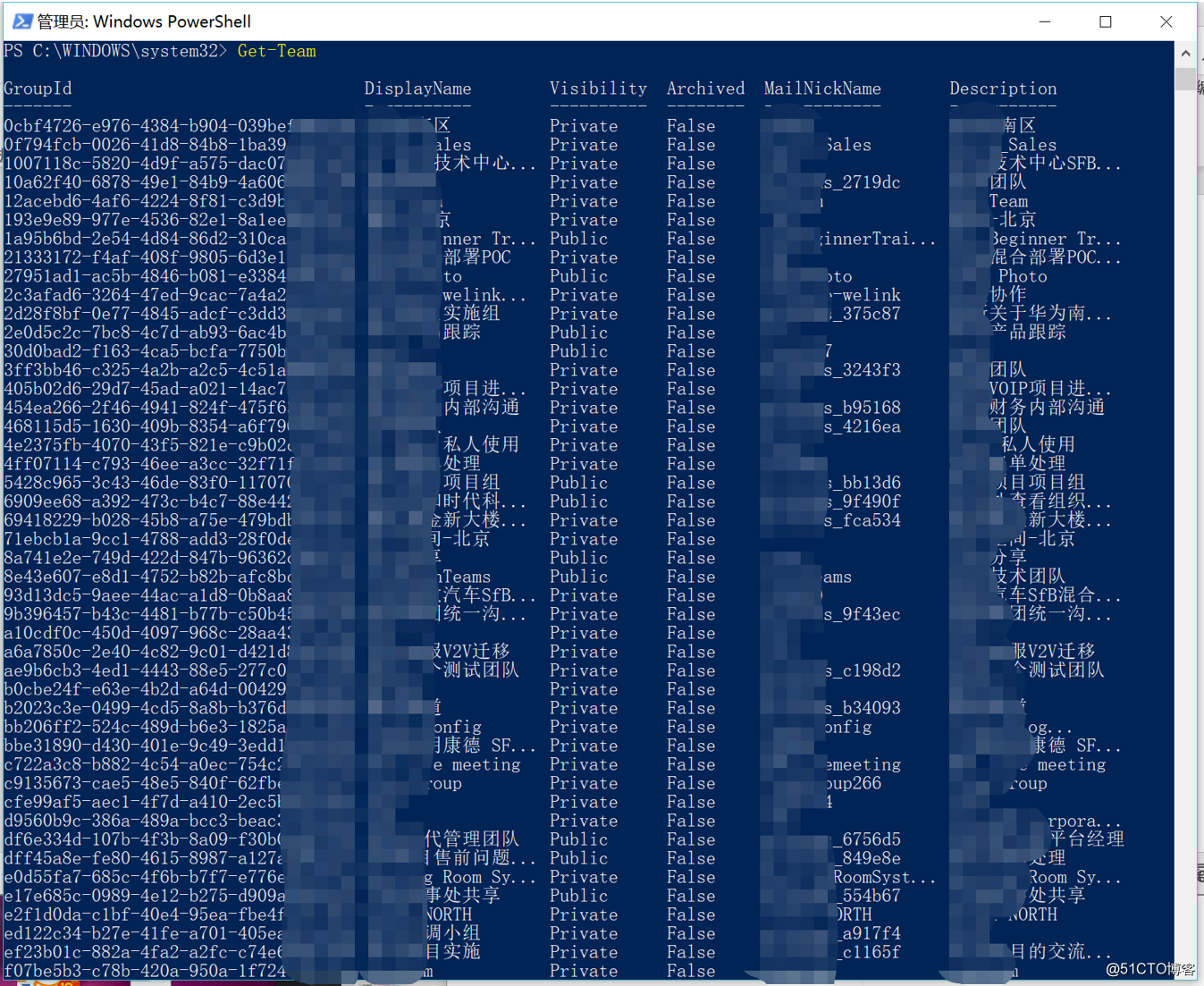
Task: Click the MailNickName 's_3243f3'
Action: coord(862,370)
